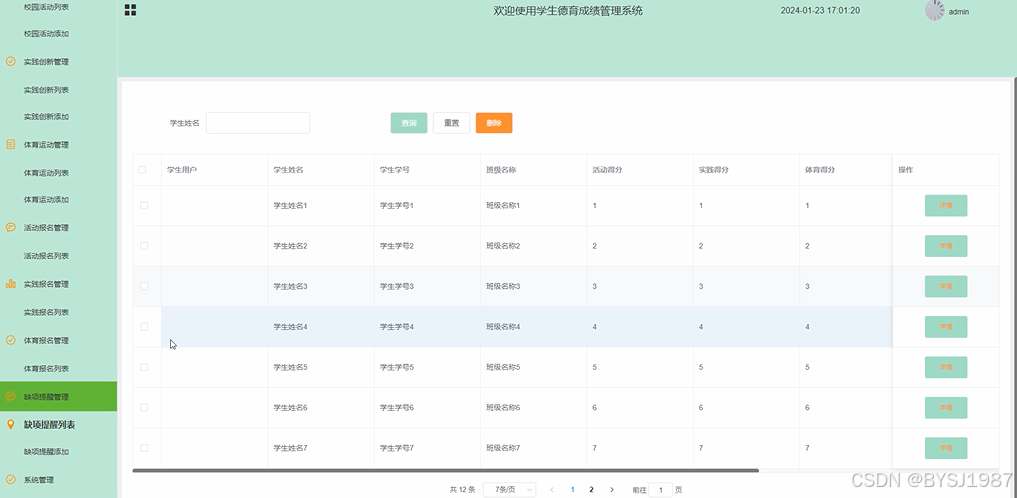The width and height of the screenshot is (1017, 498).
Task: Check the row for 学生姓名2
Action: 144,246
